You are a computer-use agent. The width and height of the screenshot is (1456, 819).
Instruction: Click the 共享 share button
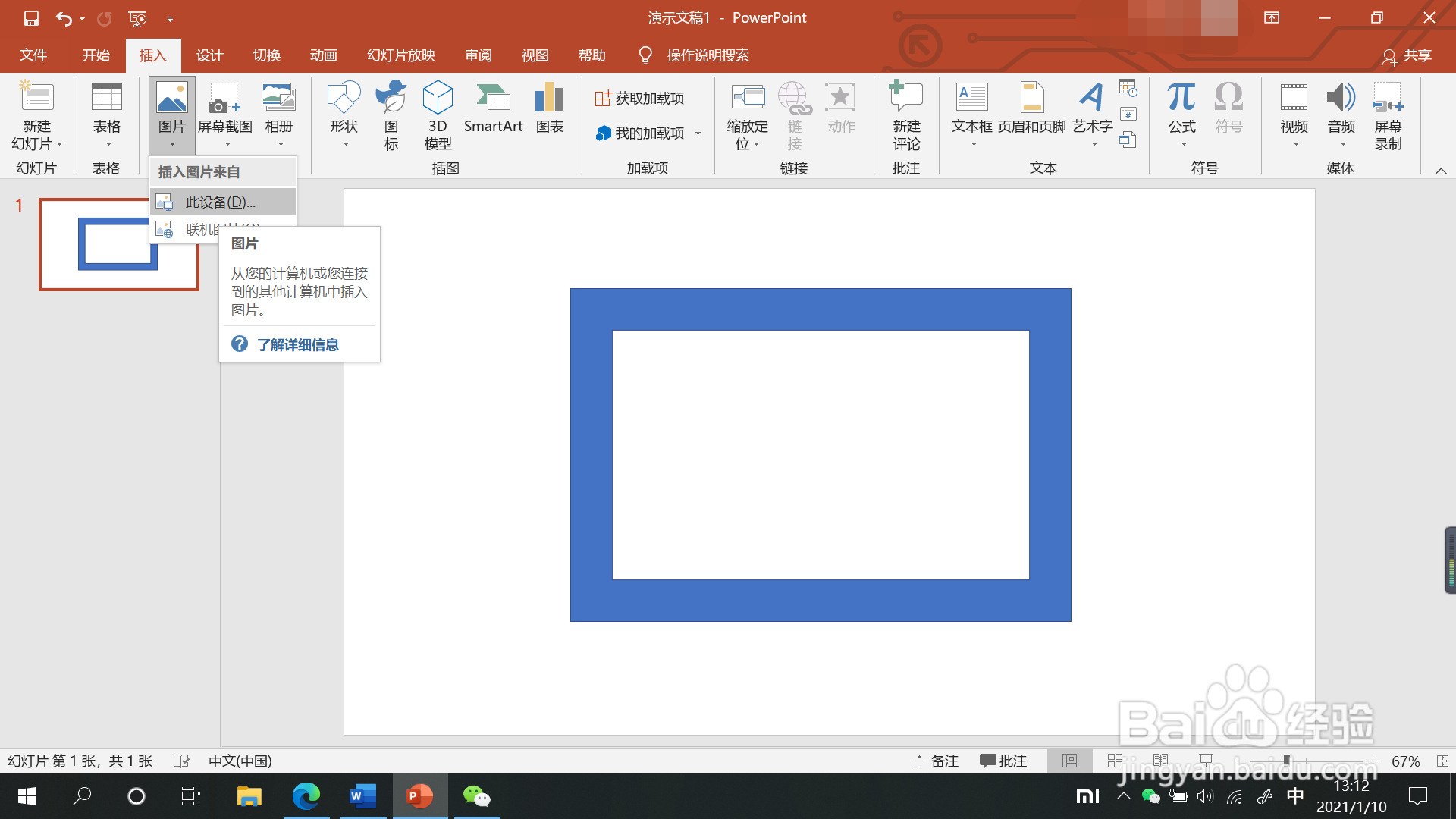point(1407,55)
